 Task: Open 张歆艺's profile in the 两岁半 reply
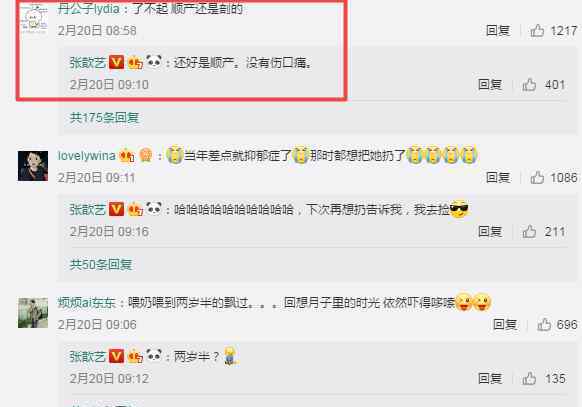click(x=88, y=357)
